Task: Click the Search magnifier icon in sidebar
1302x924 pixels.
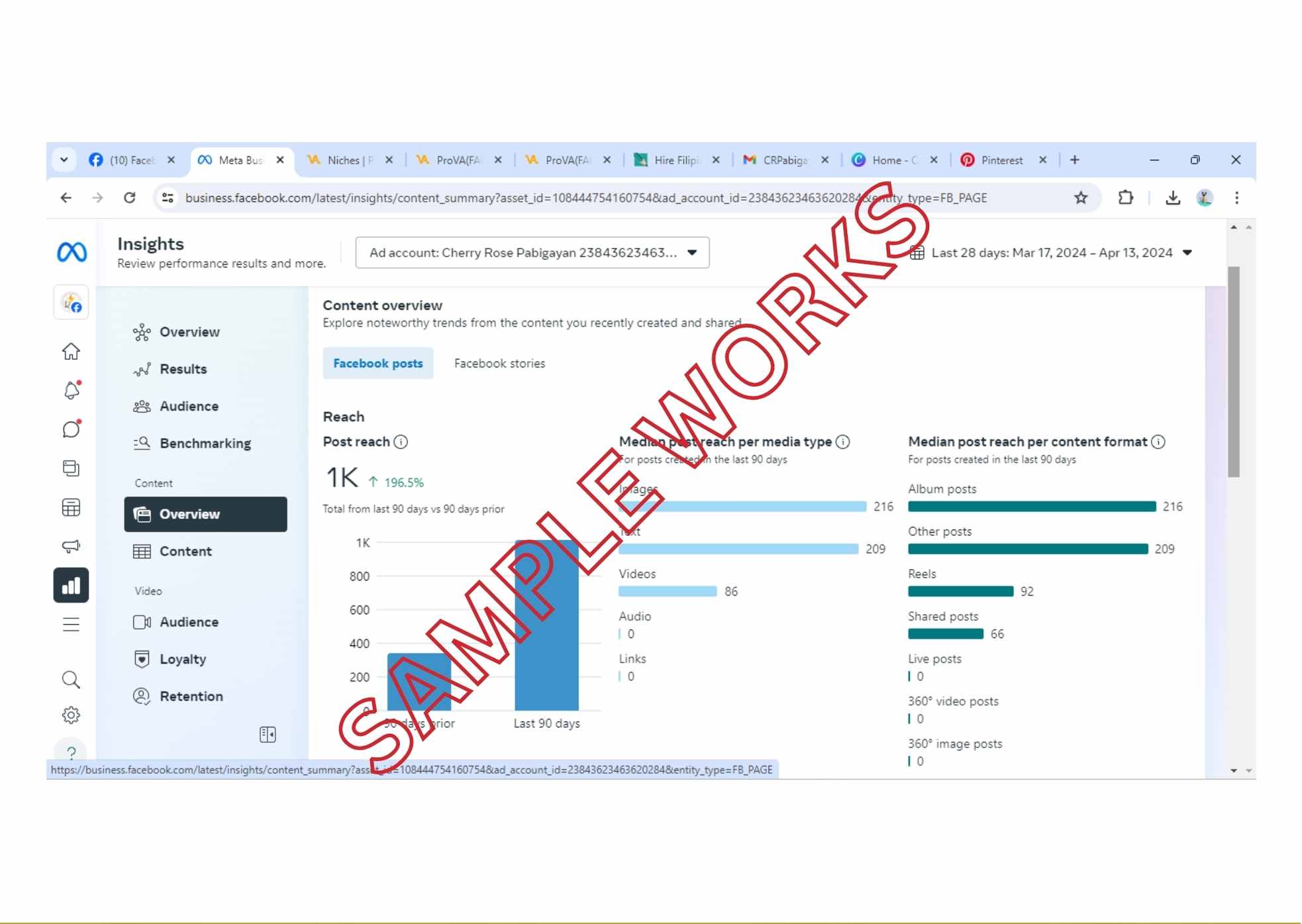Action: [x=71, y=680]
